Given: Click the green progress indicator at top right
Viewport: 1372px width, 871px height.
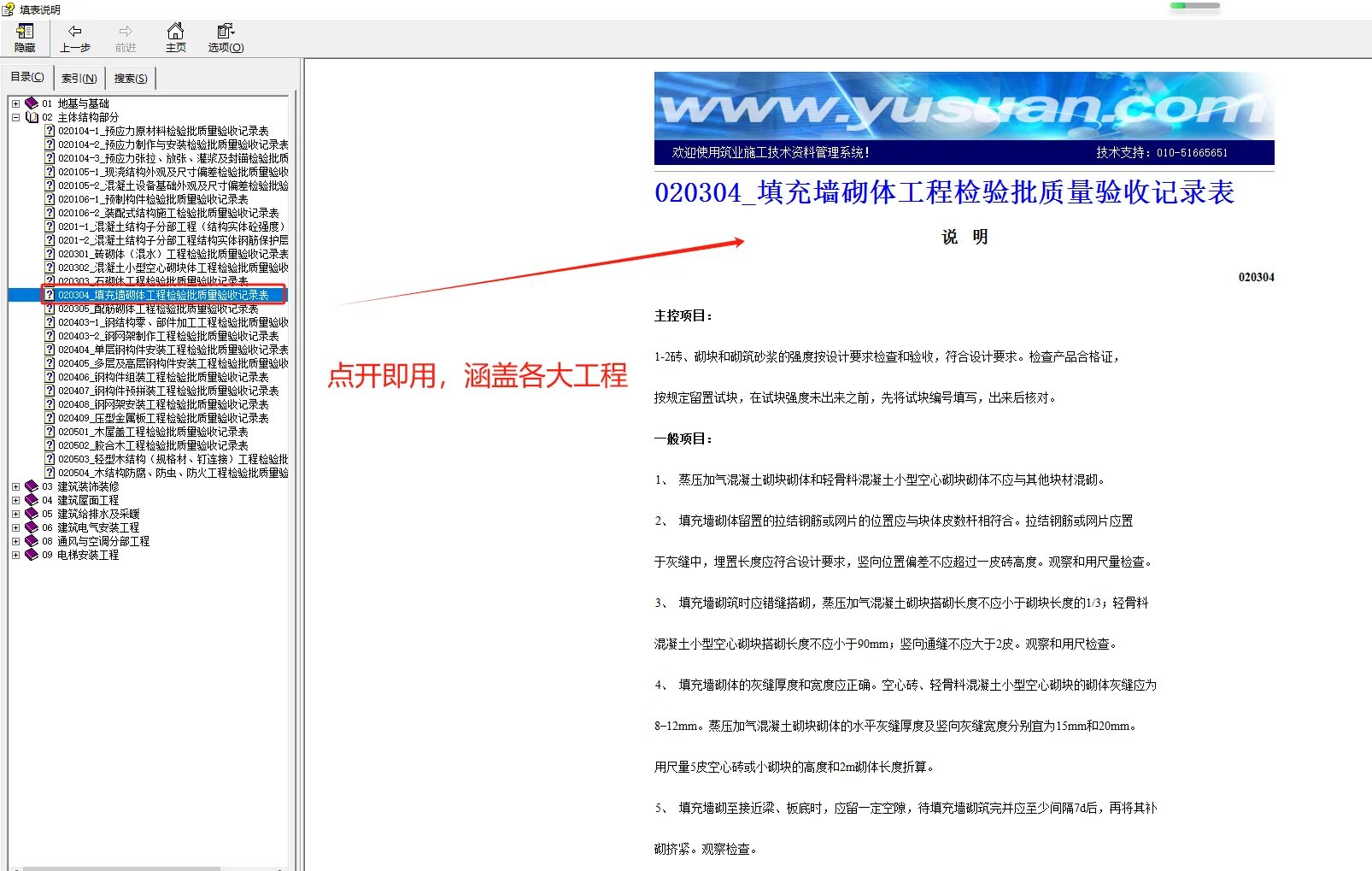Looking at the screenshot, I should (x=1193, y=7).
